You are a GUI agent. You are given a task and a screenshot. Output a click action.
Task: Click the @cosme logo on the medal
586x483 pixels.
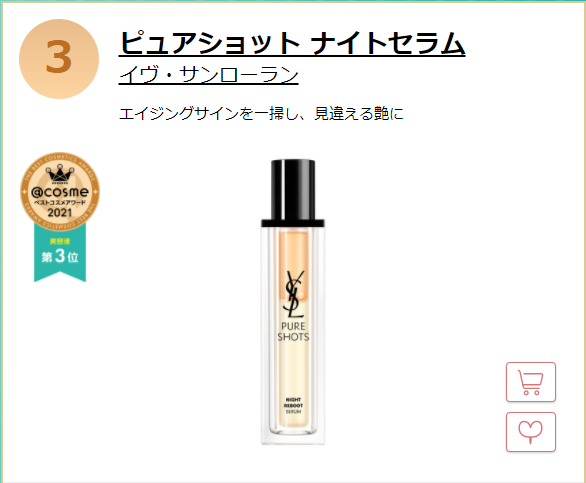click(60, 192)
